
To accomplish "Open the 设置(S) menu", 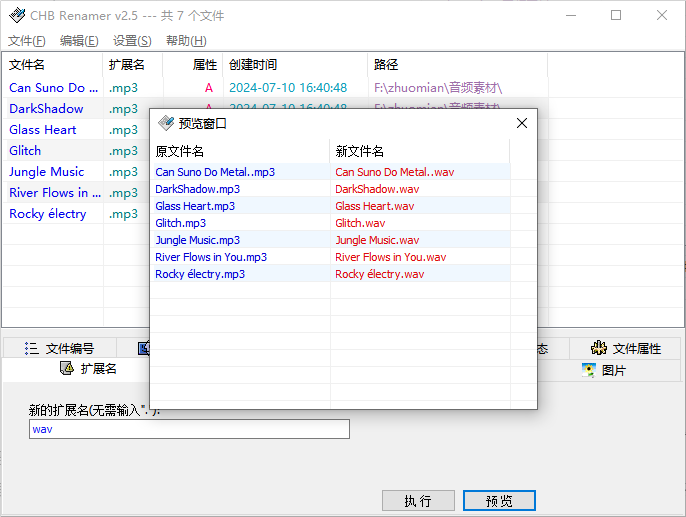I will [x=132, y=41].
